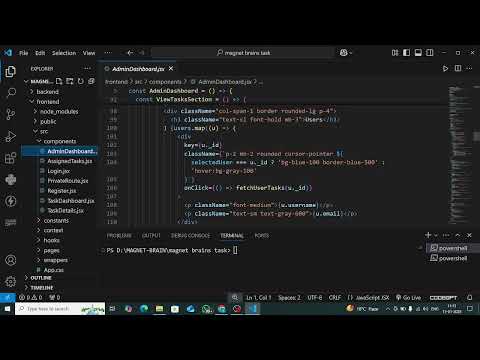The height and width of the screenshot is (360, 480).
Task: Toggle the bottom panel layout icon
Action: [418, 53]
